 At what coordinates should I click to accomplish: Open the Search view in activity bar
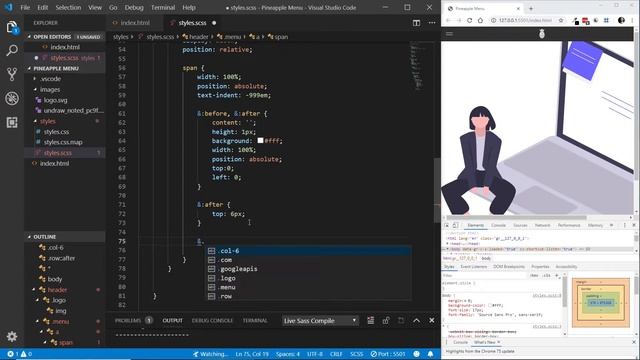click(12, 51)
